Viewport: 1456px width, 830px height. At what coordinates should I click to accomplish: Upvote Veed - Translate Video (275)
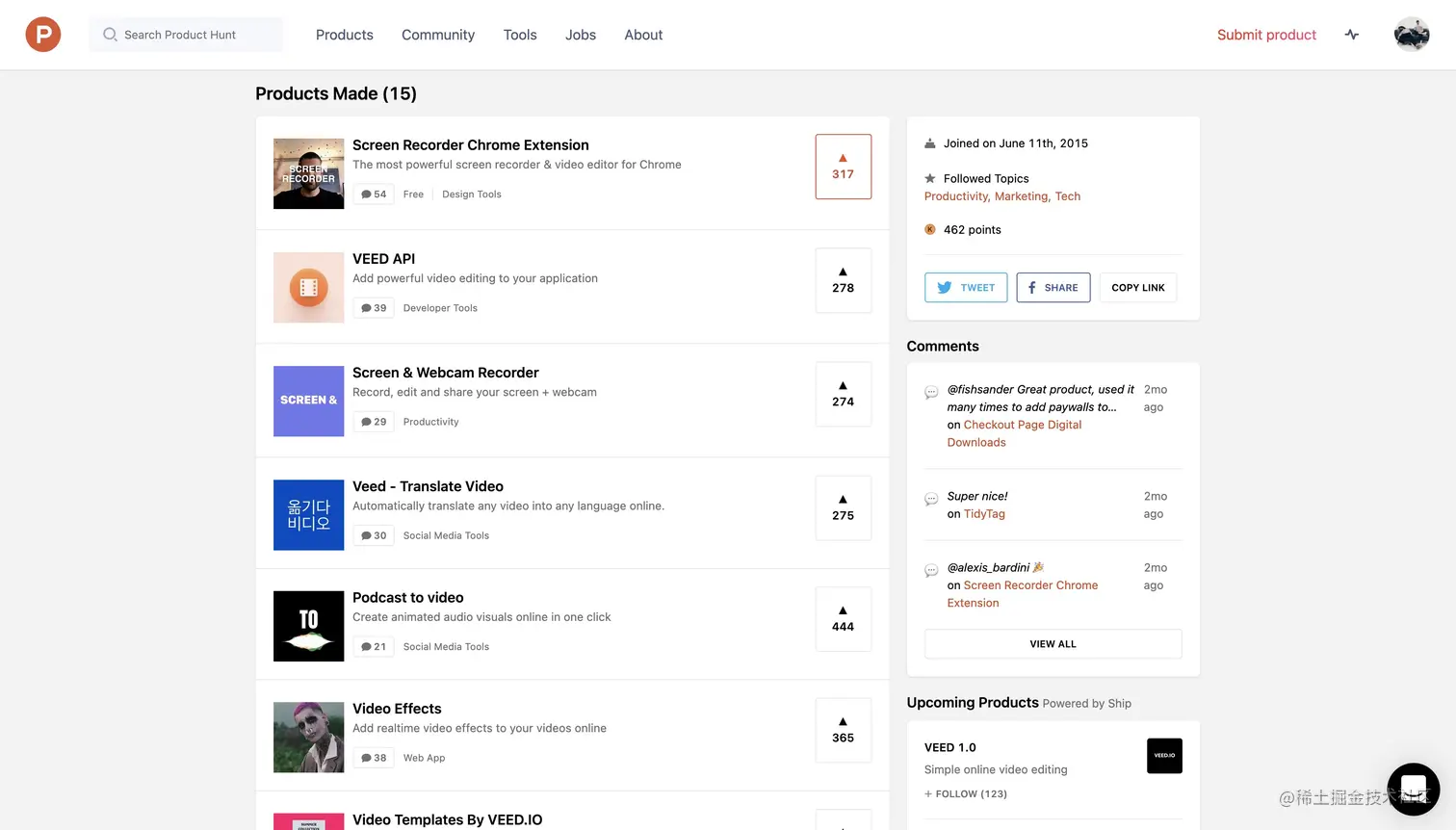coord(844,507)
